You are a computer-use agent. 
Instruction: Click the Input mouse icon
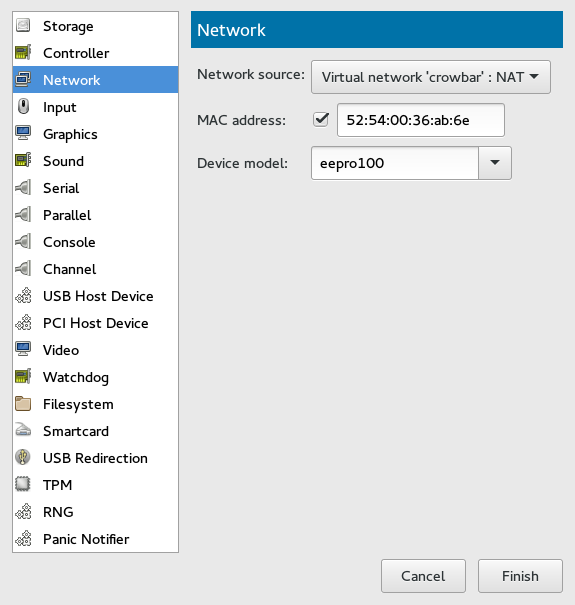coord(23,107)
